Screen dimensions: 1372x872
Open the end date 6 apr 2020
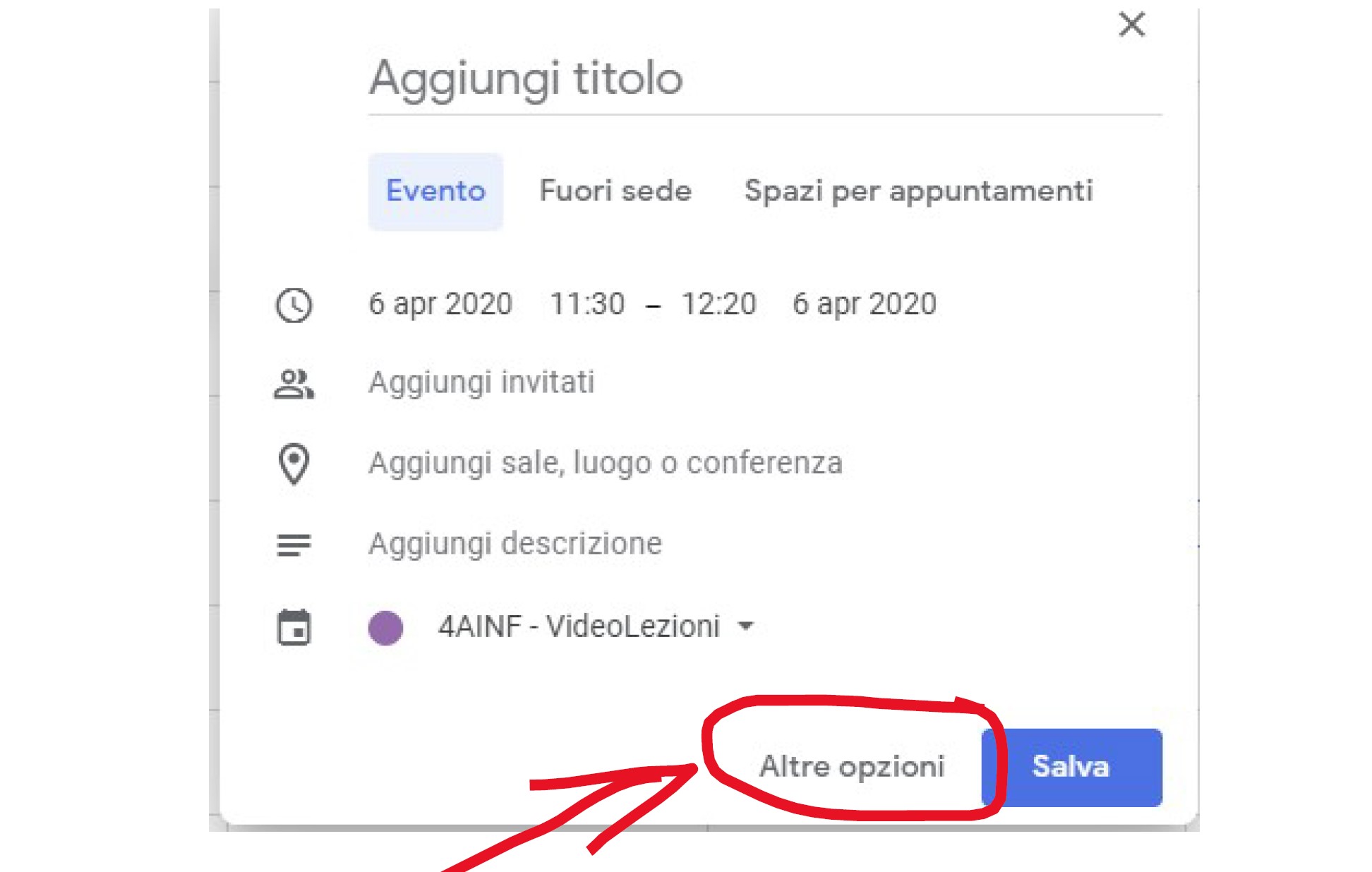[865, 304]
